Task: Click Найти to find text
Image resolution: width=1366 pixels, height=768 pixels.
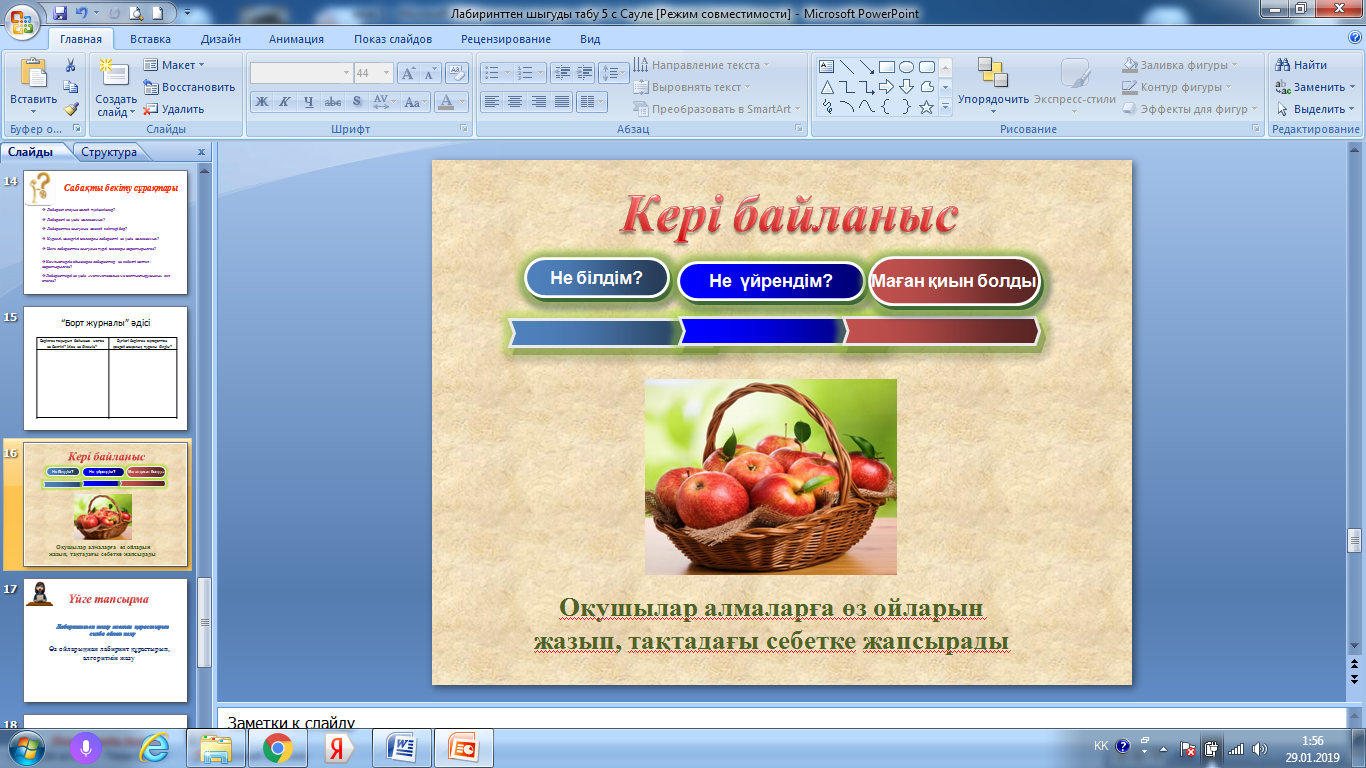Action: coord(1301,65)
